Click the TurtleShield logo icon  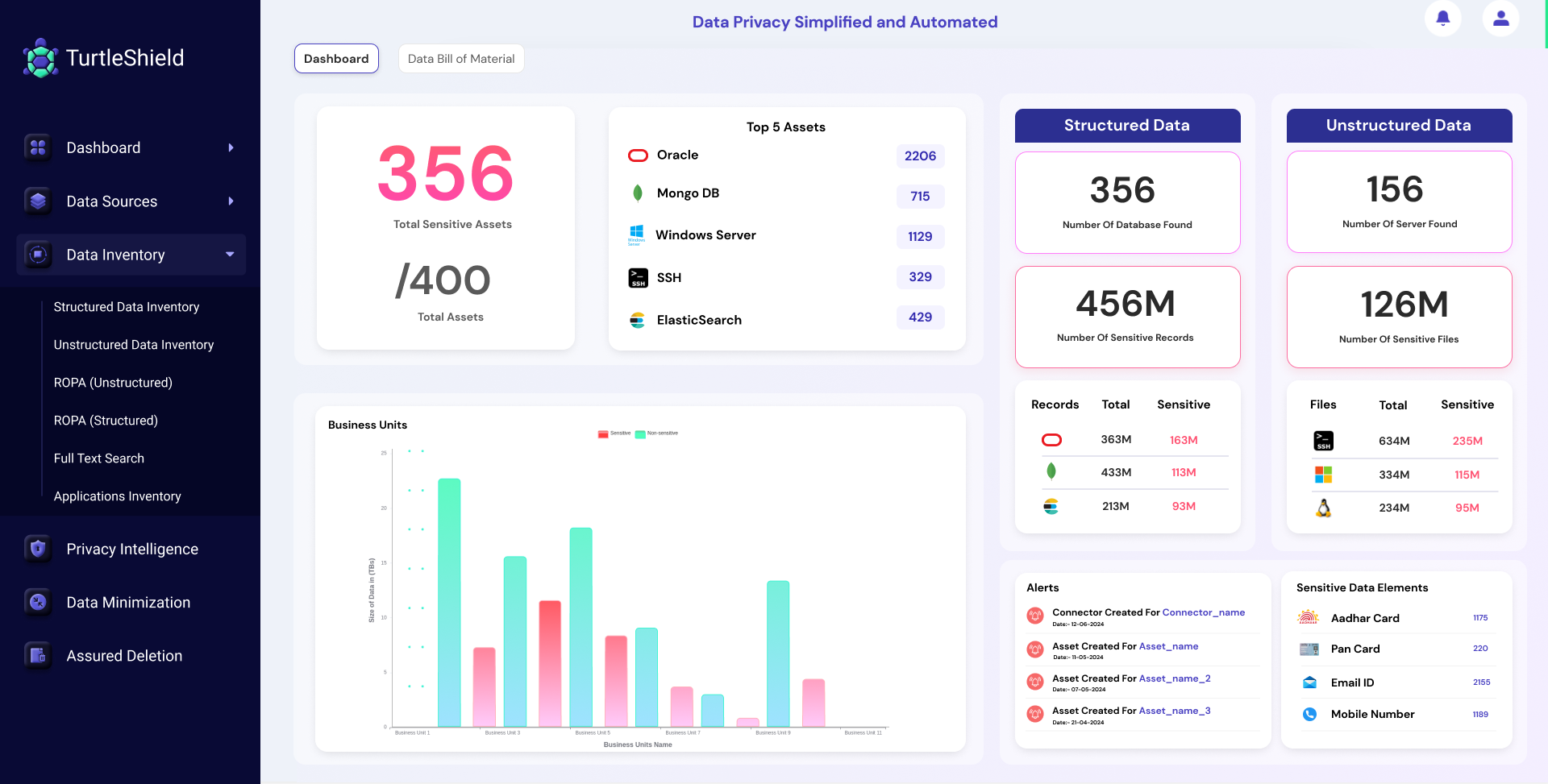click(x=40, y=58)
